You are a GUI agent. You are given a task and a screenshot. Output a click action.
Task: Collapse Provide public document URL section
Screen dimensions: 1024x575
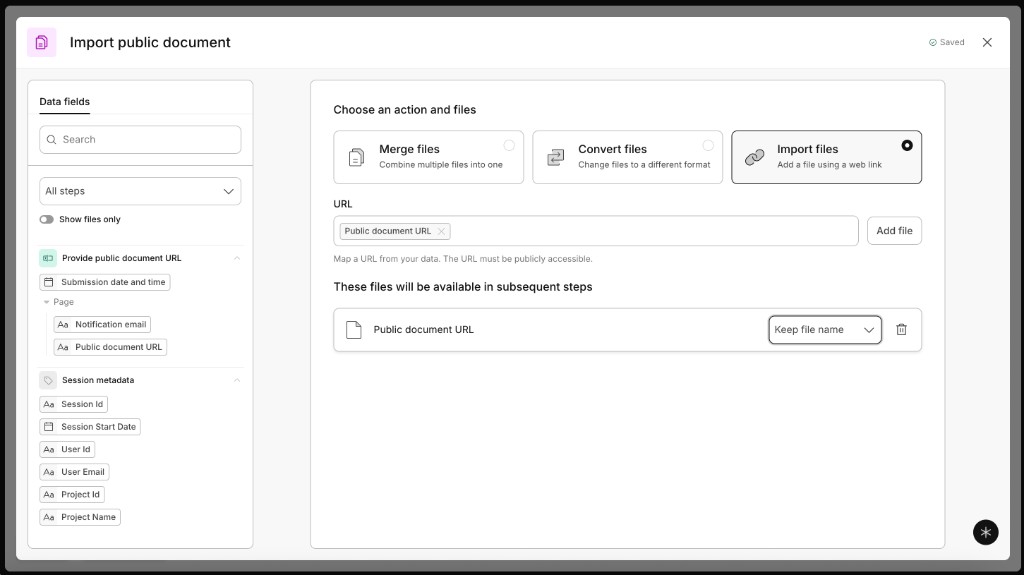[x=237, y=258]
